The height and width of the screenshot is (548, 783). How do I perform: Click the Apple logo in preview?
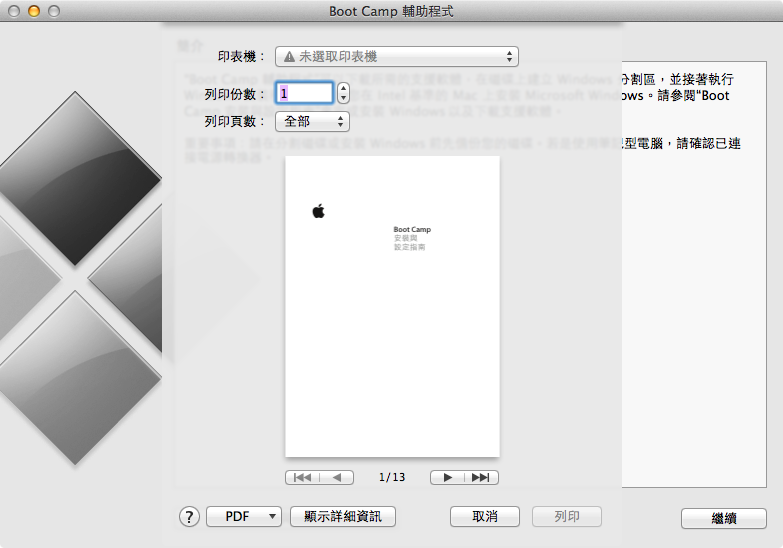click(x=318, y=211)
